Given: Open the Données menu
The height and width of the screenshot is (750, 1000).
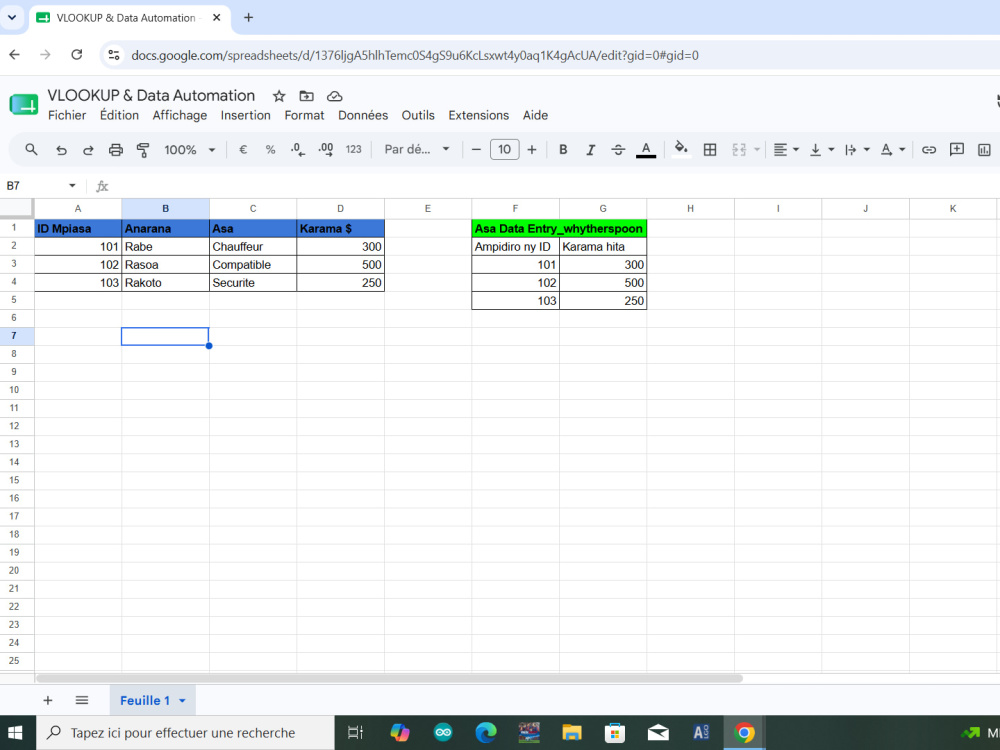Looking at the screenshot, I should pos(363,115).
